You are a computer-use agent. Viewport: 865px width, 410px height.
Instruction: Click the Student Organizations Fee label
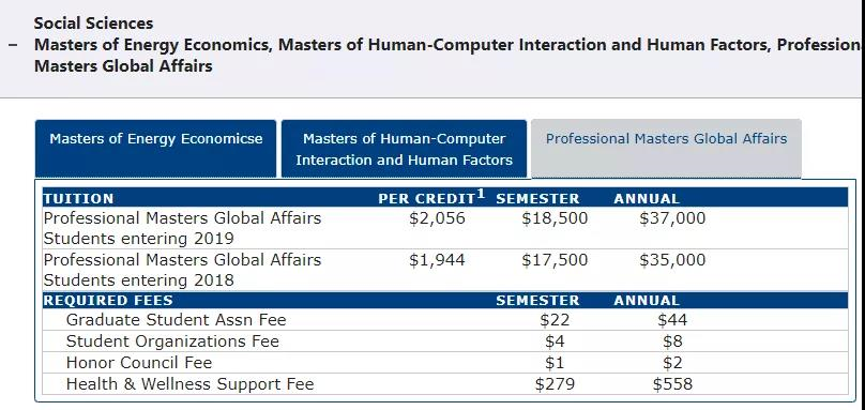click(173, 342)
